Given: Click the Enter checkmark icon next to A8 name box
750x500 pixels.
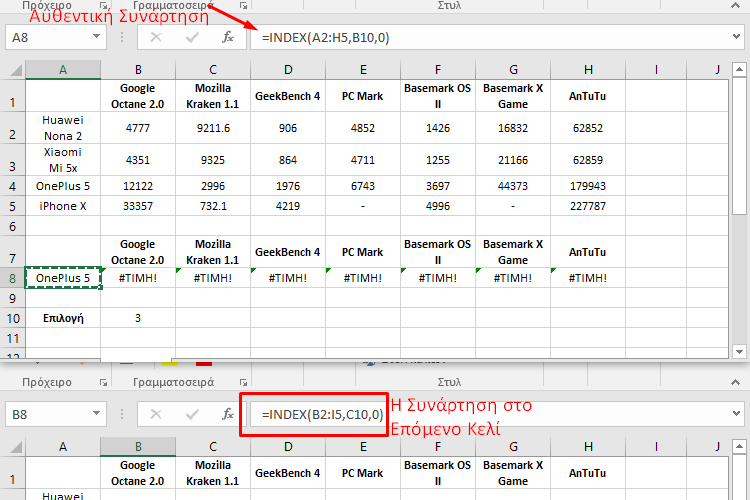Looking at the screenshot, I should click(x=192, y=37).
